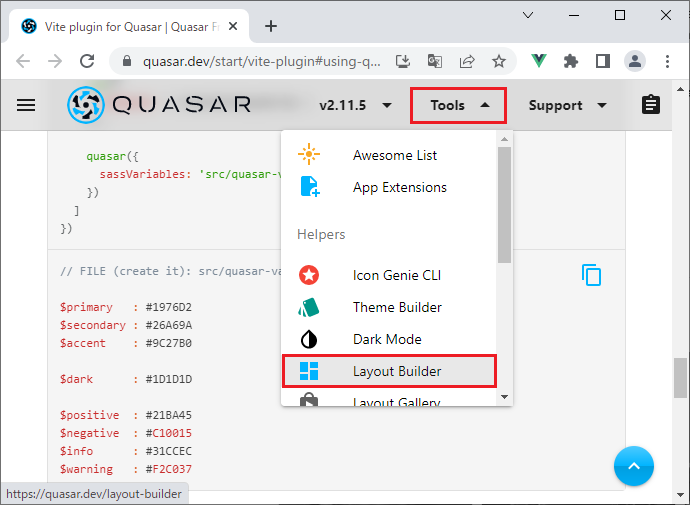Click the #C10015 color value
The image size is (690, 505).
point(169,433)
